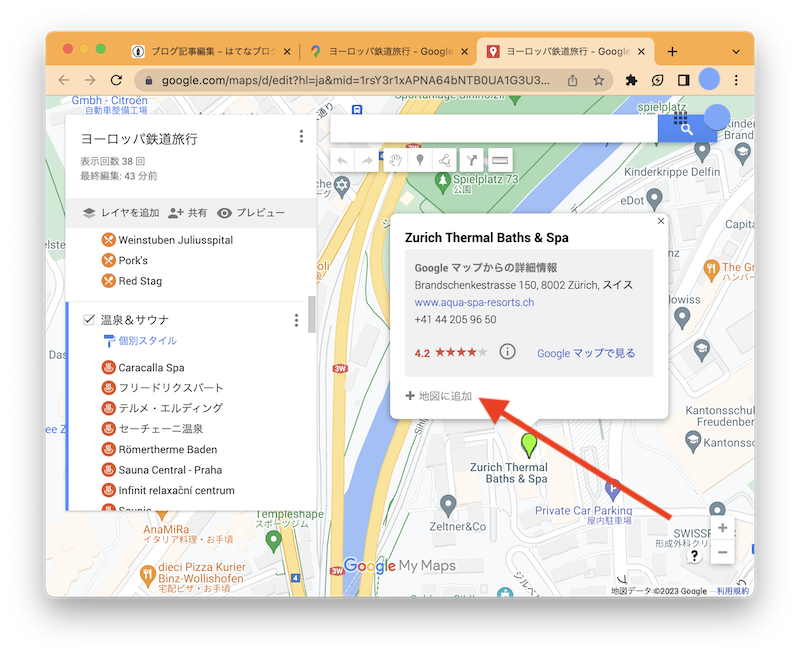Toggle Chrome side panel icon
Image resolution: width=800 pixels, height=657 pixels.
click(684, 80)
